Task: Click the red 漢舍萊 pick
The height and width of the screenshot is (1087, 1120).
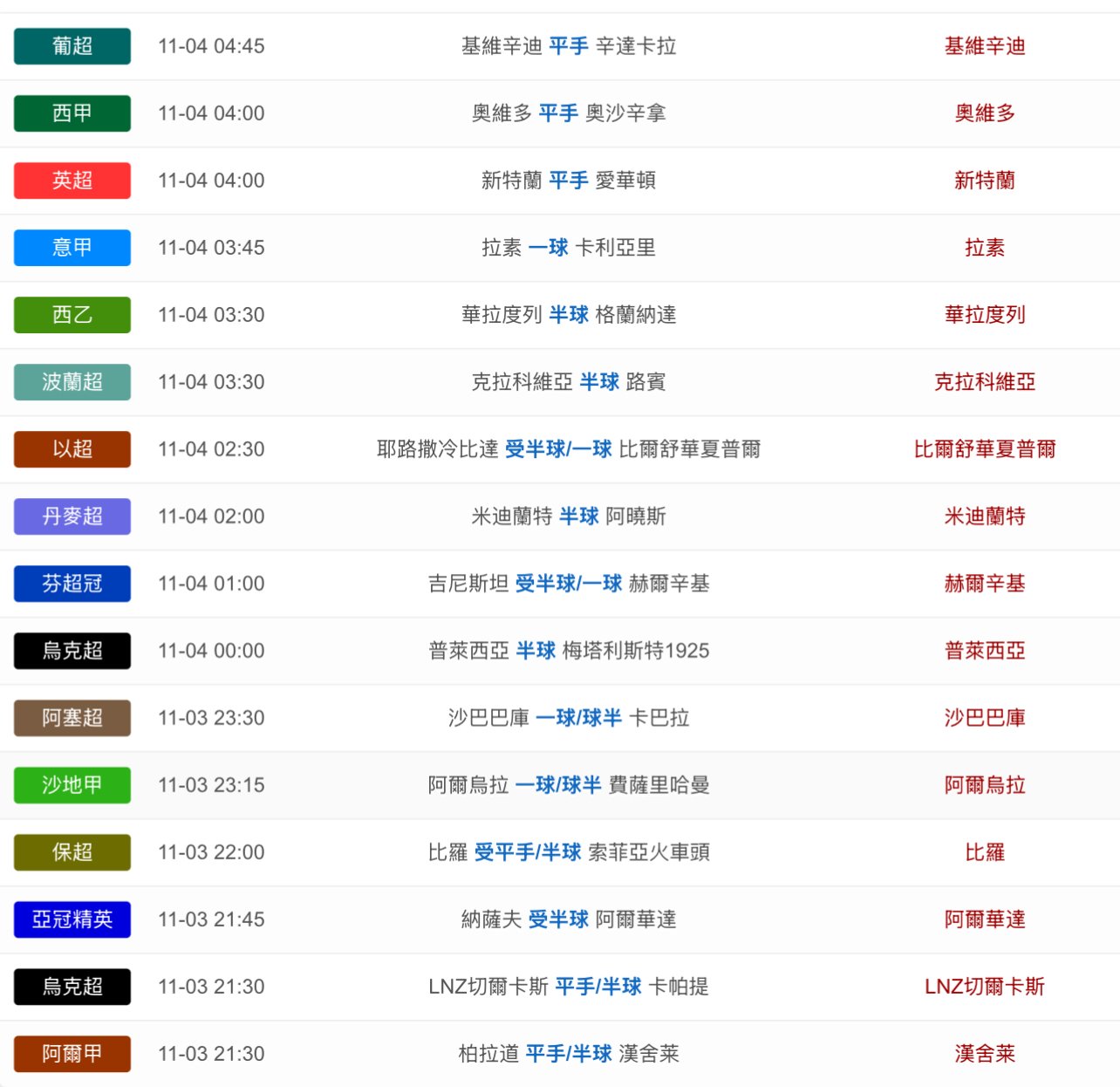Action: (x=984, y=1054)
